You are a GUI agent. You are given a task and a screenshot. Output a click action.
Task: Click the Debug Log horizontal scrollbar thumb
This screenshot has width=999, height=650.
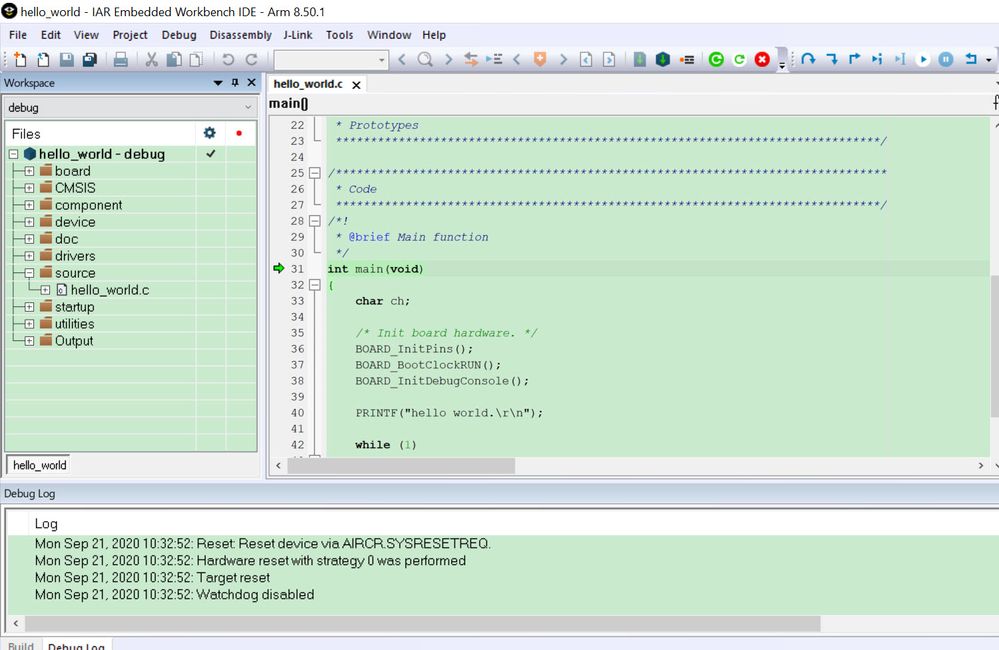422,623
